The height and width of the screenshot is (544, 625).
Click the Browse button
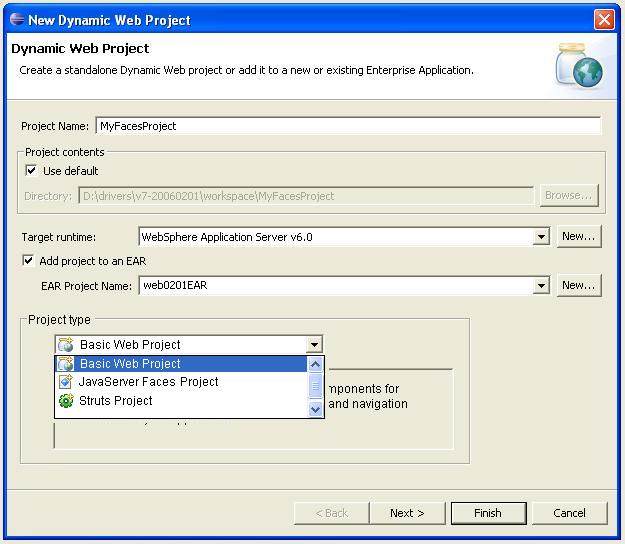pyautogui.click(x=569, y=195)
